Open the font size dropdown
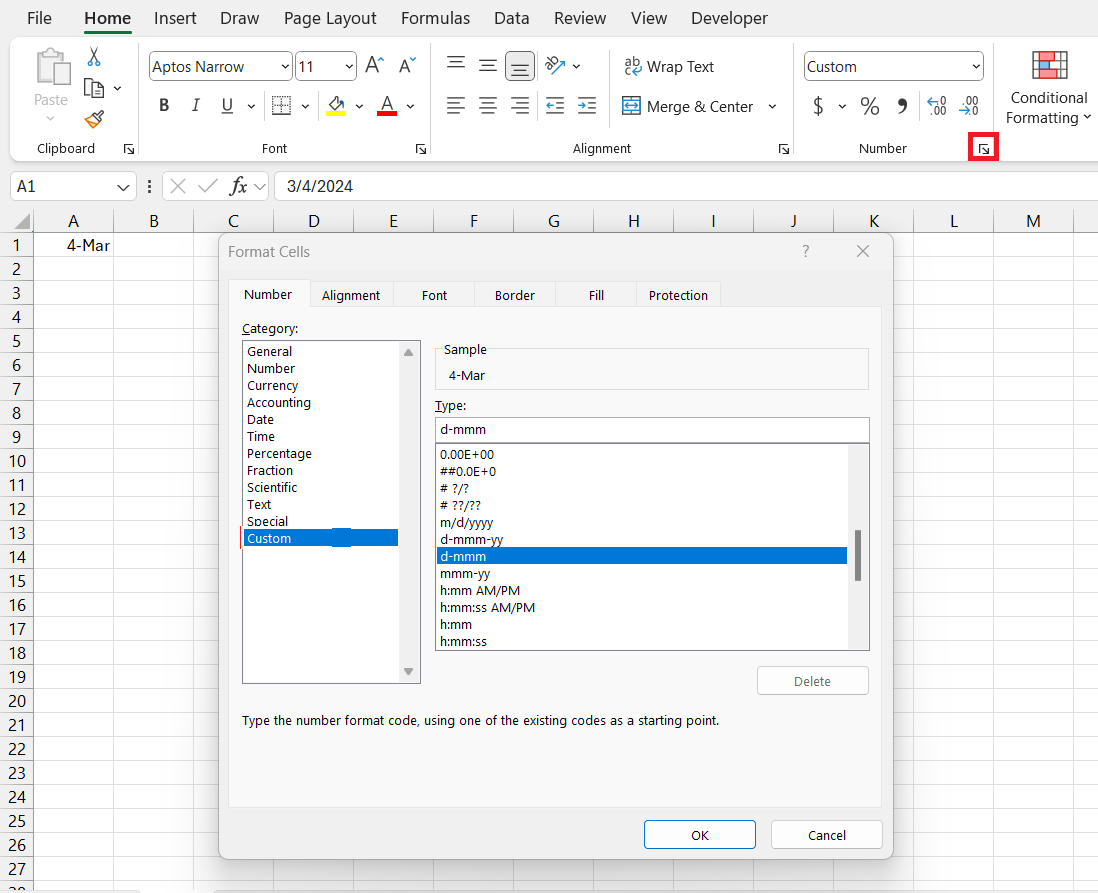1098x893 pixels. pyautogui.click(x=349, y=67)
